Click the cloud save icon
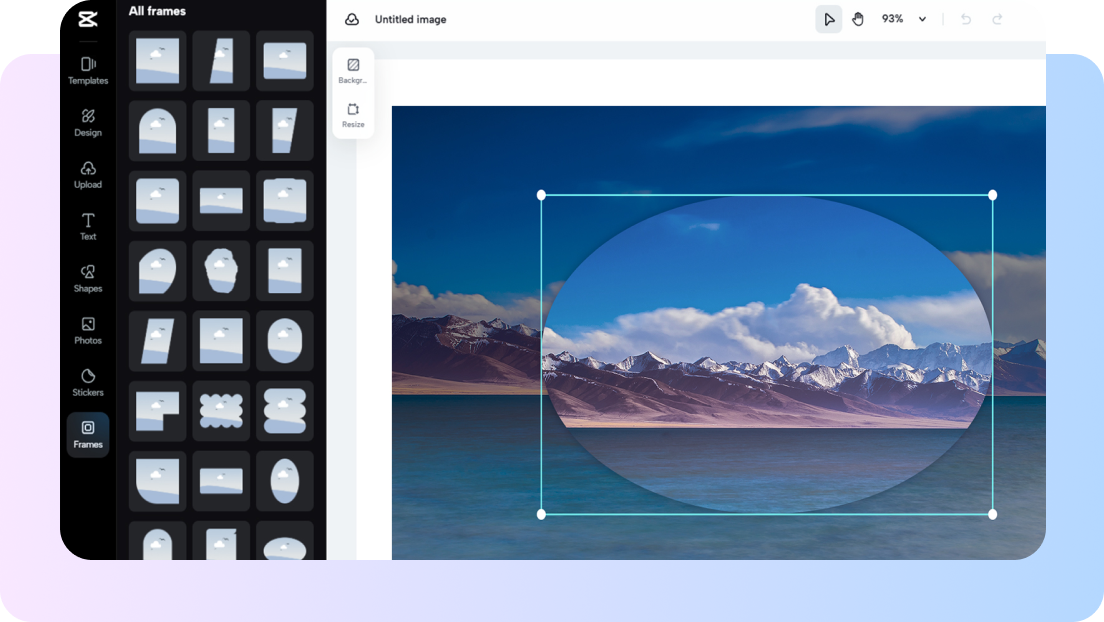This screenshot has height=622, width=1104. click(352, 20)
